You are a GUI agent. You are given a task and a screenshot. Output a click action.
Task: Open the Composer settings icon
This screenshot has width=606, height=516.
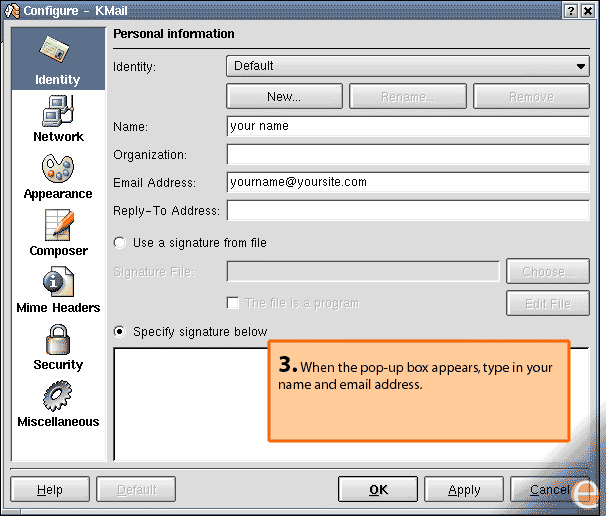click(x=58, y=225)
